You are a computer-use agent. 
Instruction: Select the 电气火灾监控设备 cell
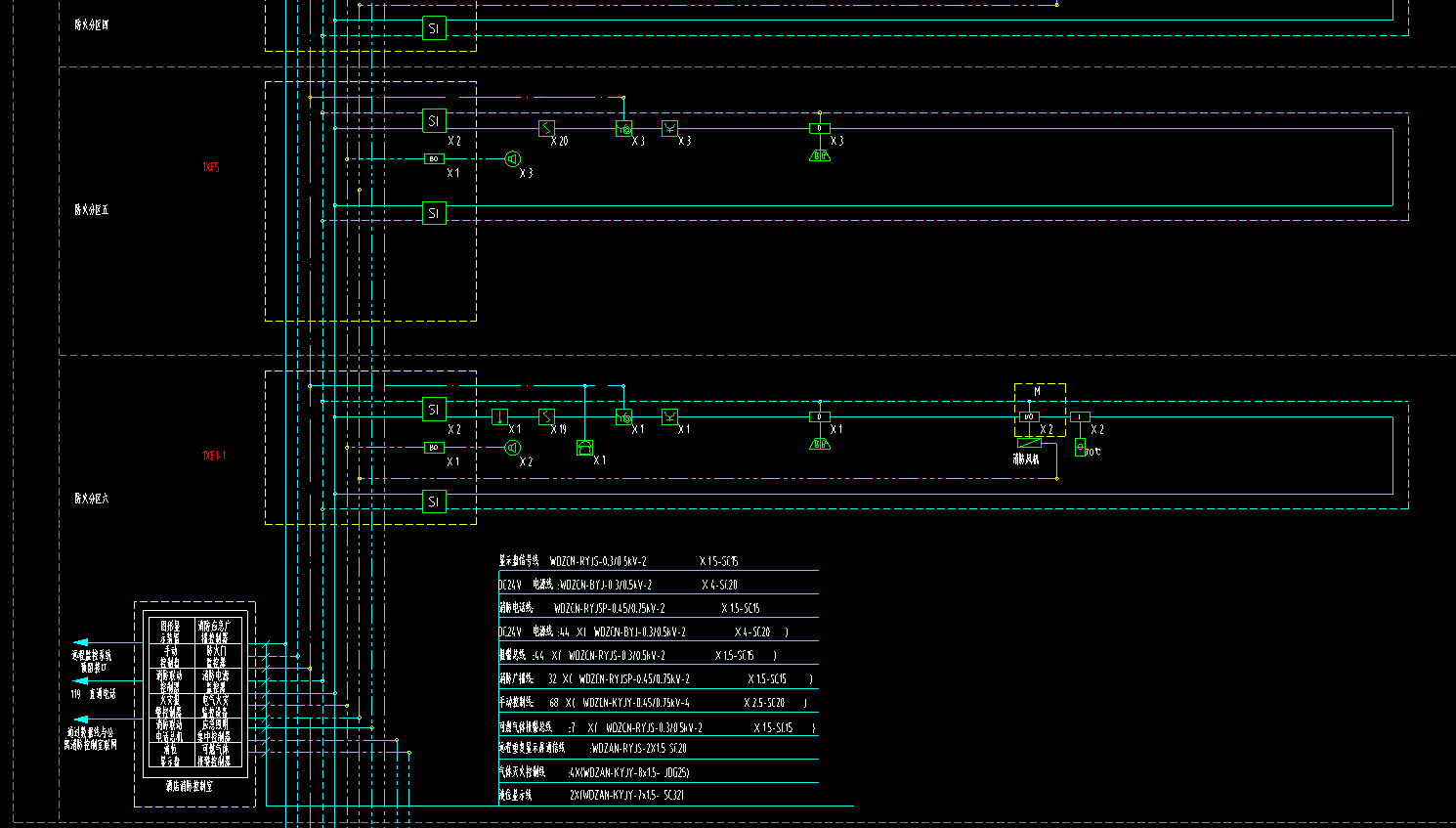click(x=216, y=706)
